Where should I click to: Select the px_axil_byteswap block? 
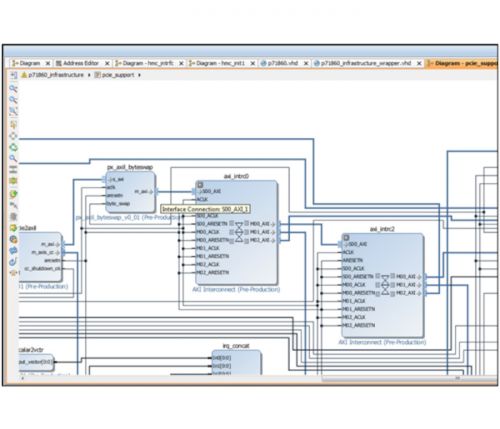pos(131,192)
